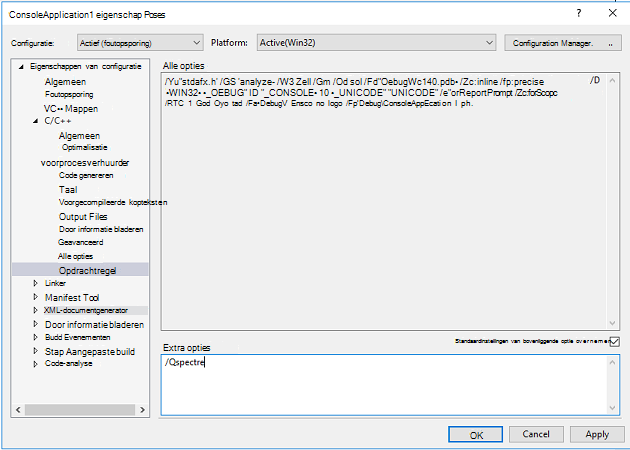Select XML-documentgenerator label
This screenshot has width=630, height=450.
click(86, 310)
